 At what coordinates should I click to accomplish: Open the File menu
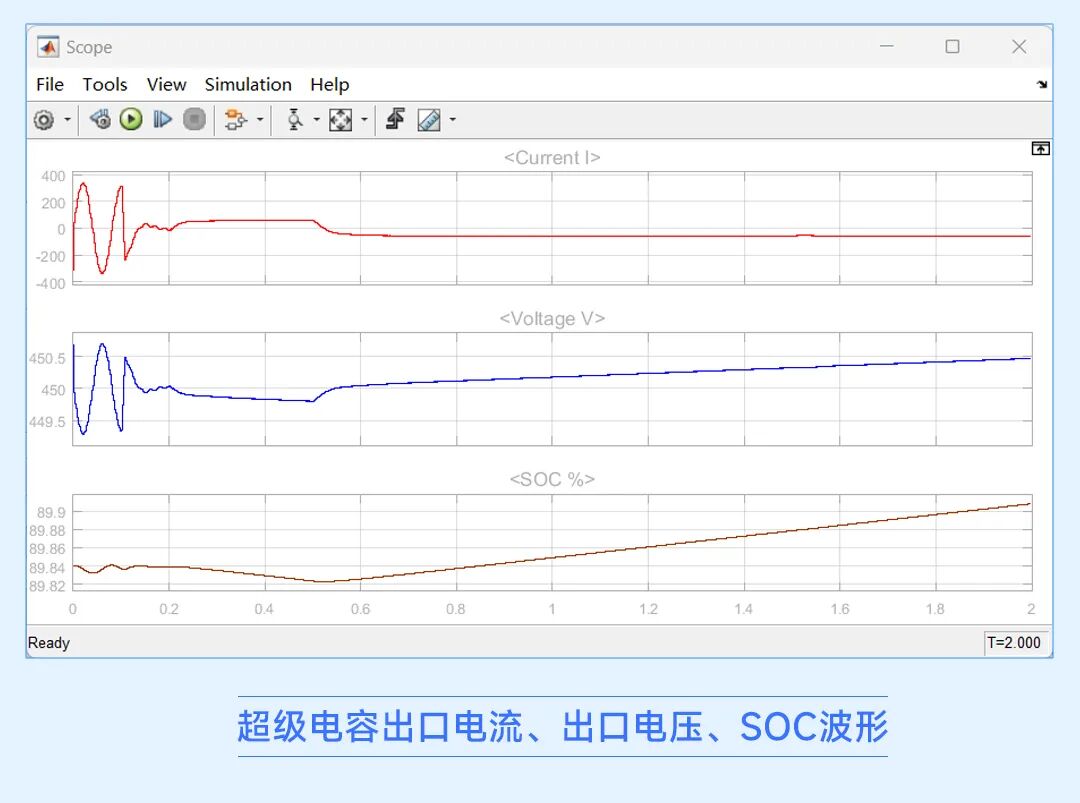pyautogui.click(x=49, y=85)
